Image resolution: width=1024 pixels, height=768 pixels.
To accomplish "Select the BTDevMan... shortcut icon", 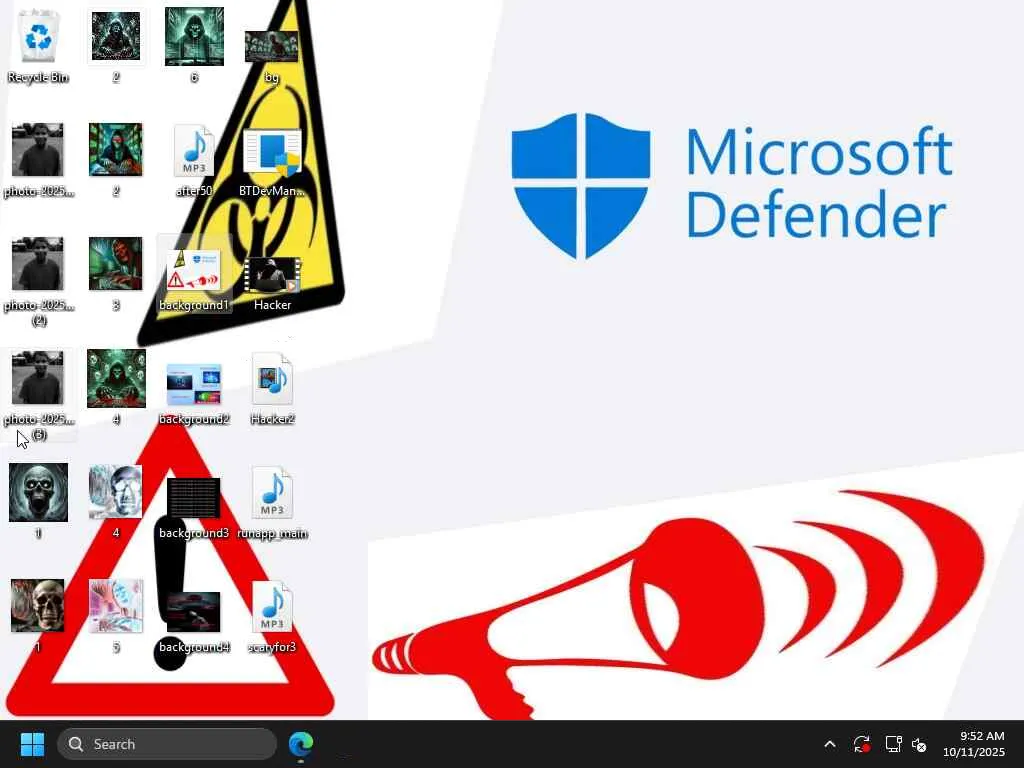I will (x=272, y=161).
